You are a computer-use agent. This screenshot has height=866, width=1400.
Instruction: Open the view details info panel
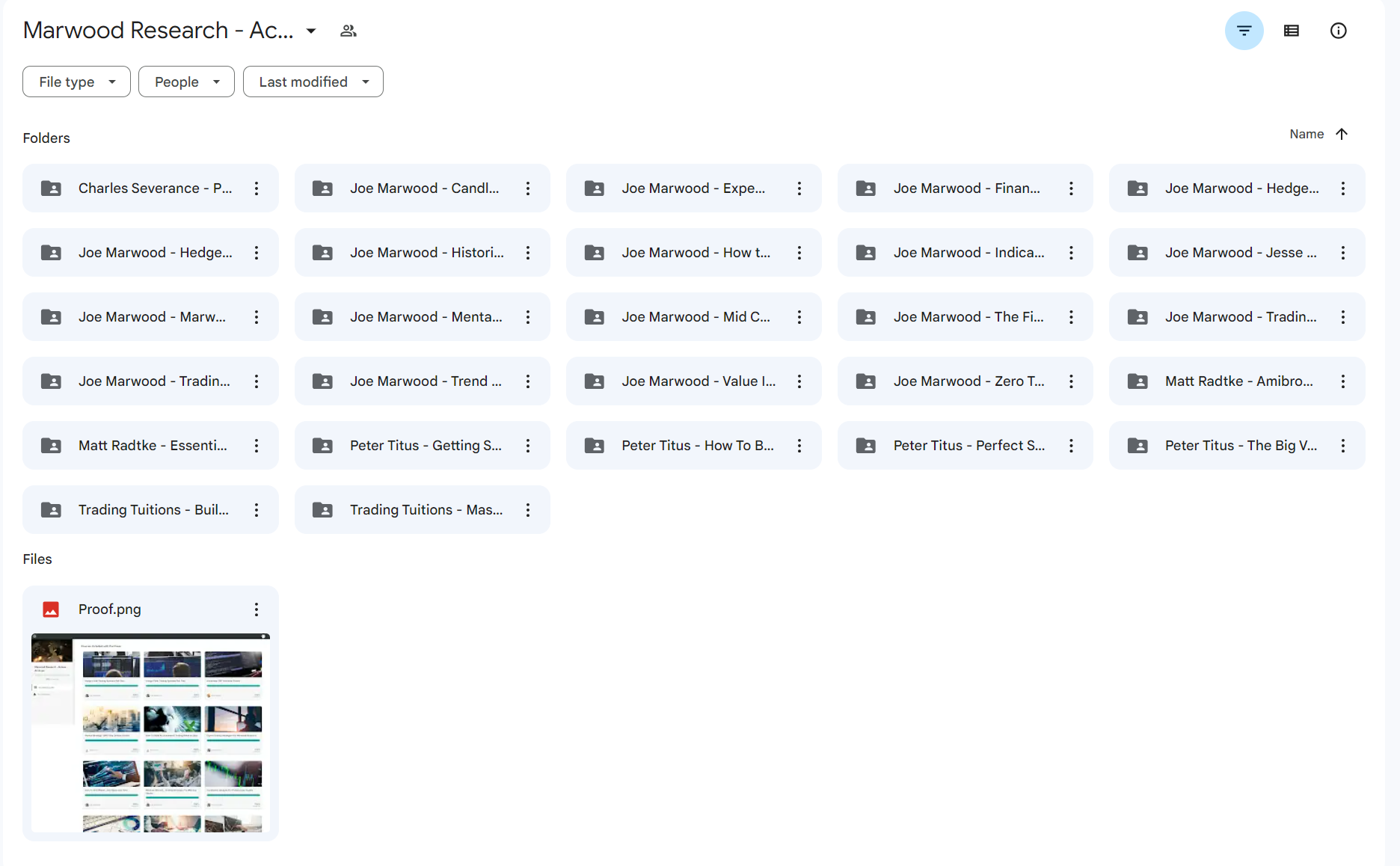1339,31
